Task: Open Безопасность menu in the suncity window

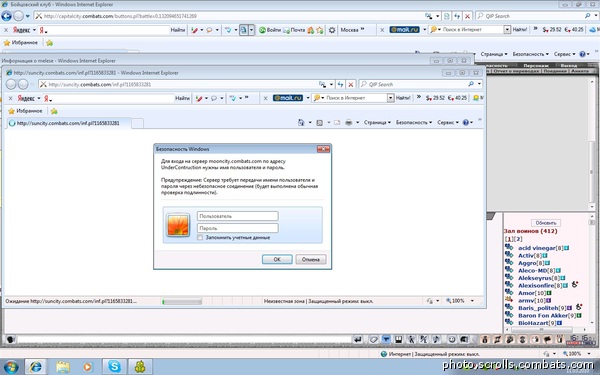Action: point(414,122)
